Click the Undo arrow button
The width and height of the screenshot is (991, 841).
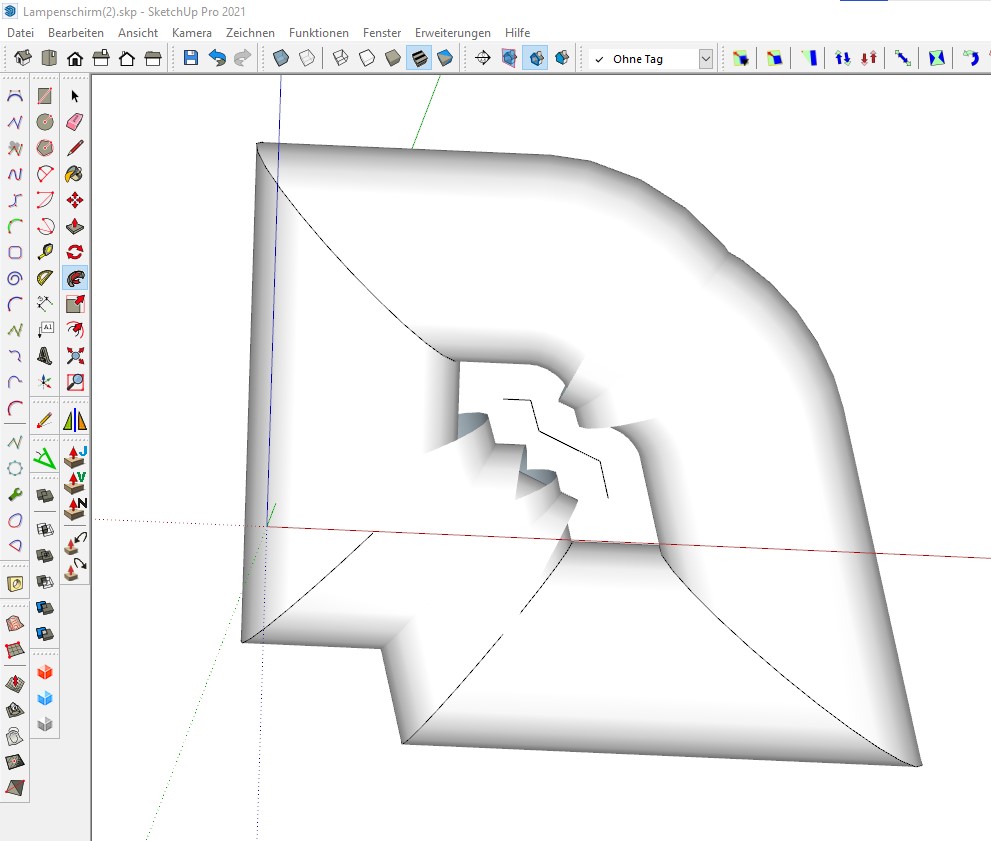(x=217, y=59)
